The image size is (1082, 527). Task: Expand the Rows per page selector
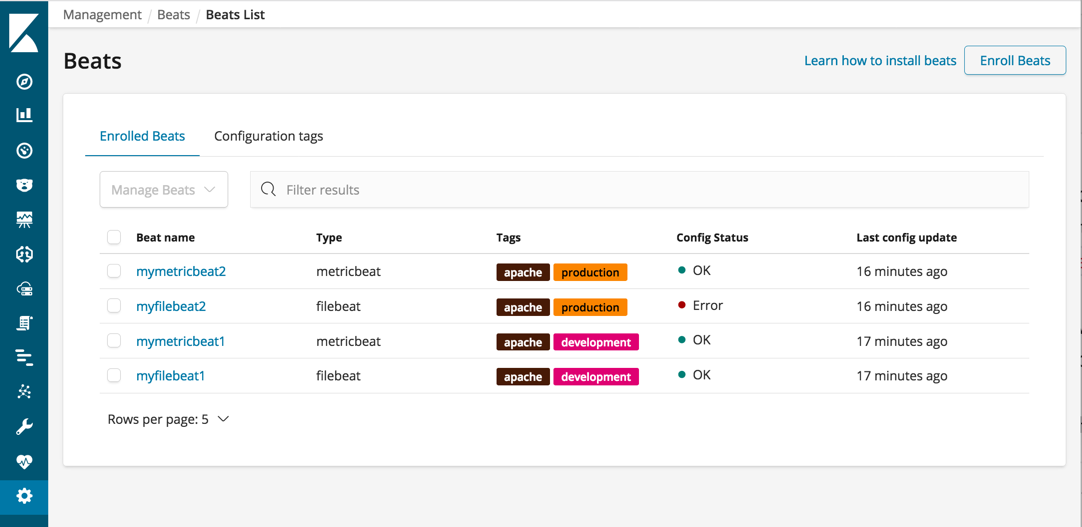168,419
